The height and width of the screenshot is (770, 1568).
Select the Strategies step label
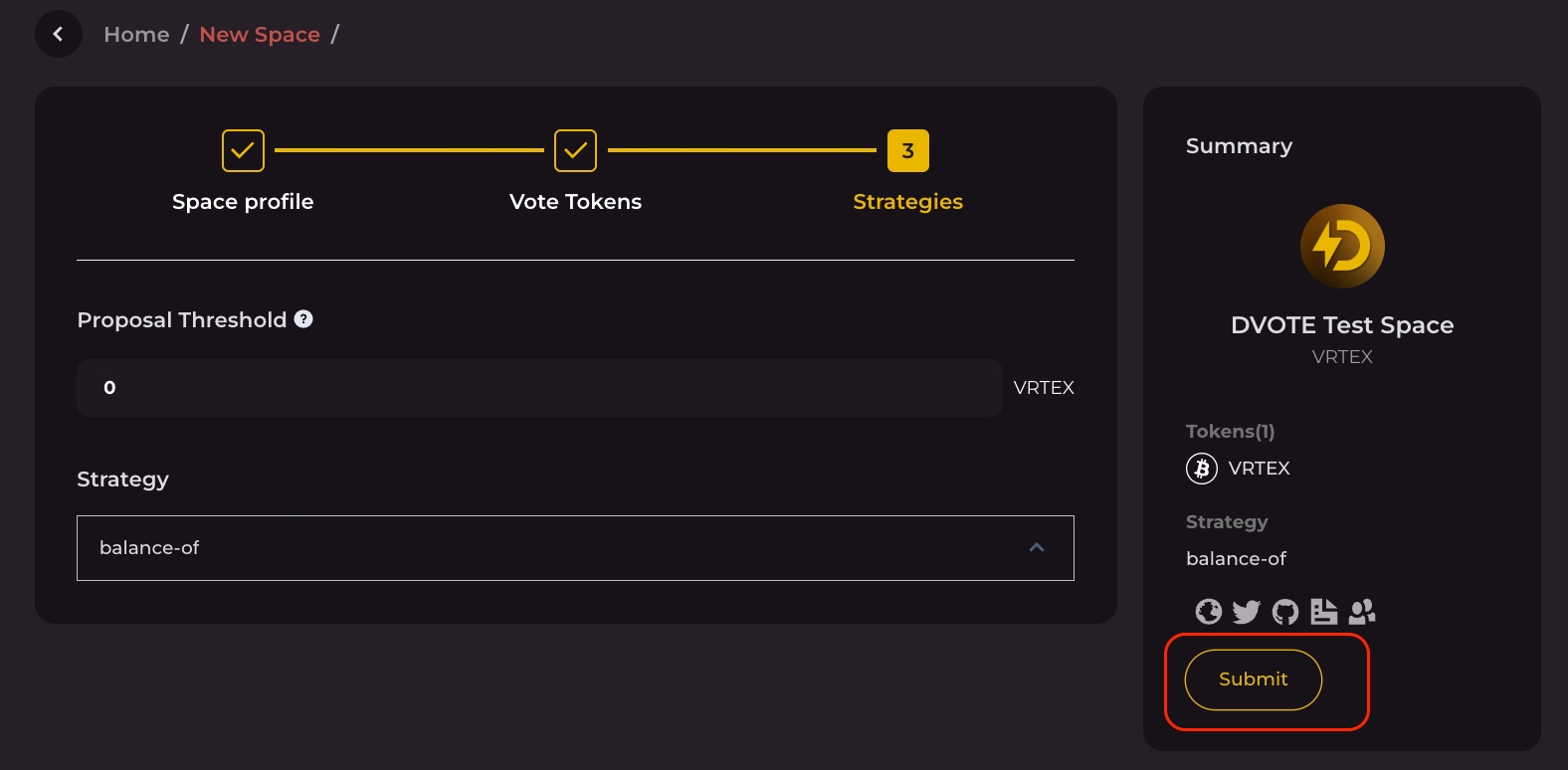[x=907, y=202]
